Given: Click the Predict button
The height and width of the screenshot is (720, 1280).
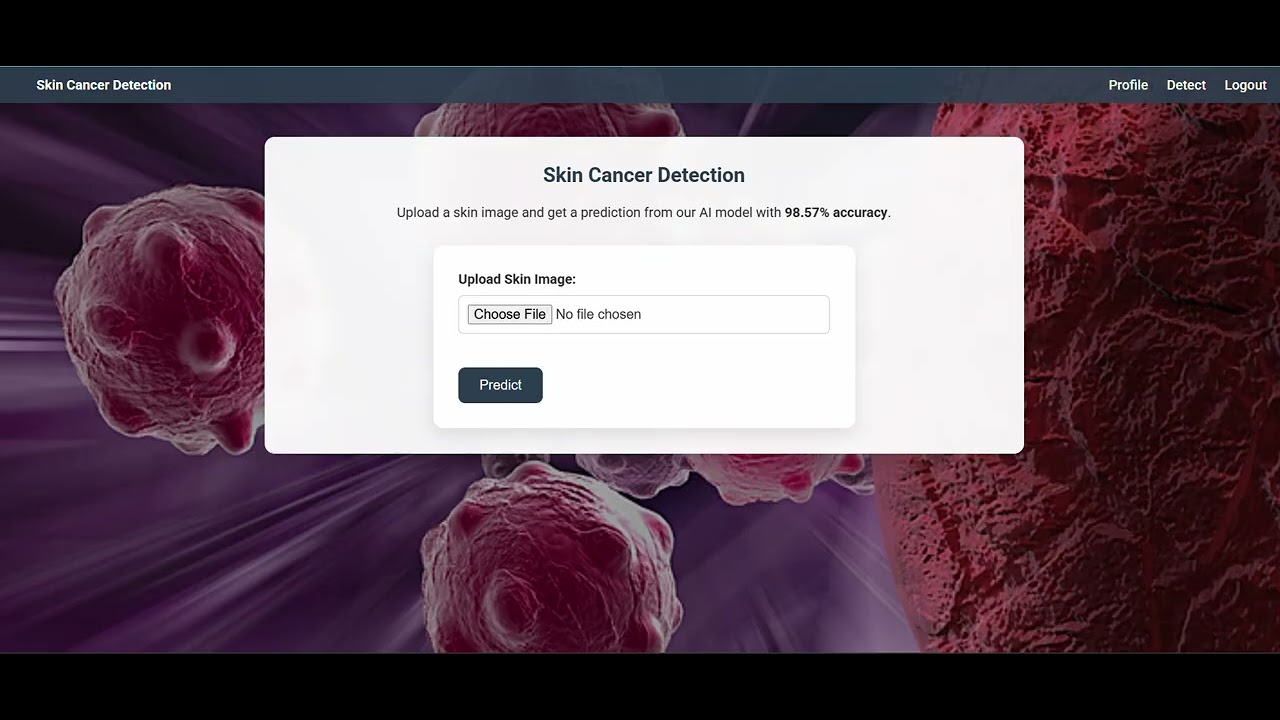Looking at the screenshot, I should pos(500,385).
